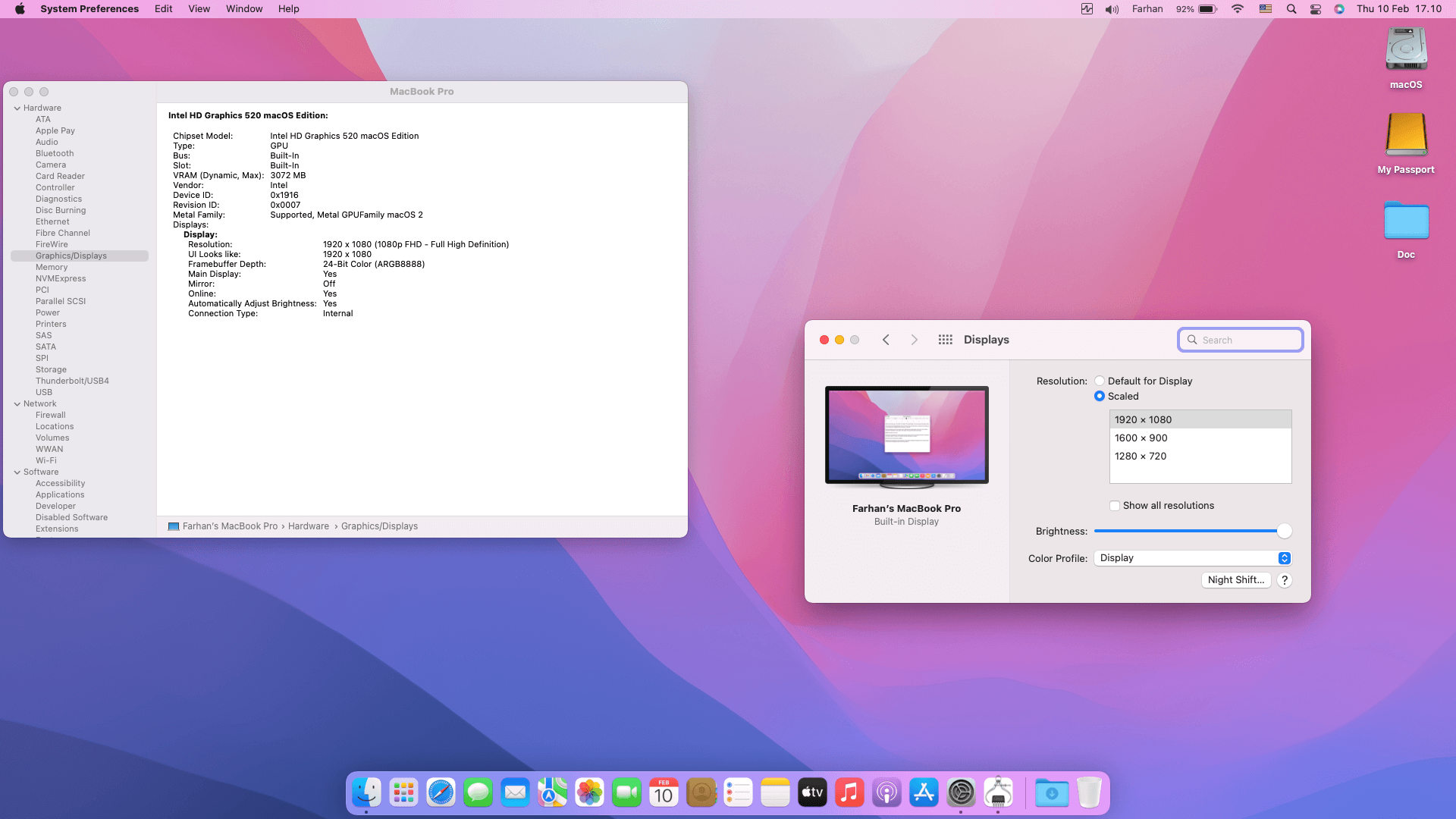Collapse the Hardware section in sidebar
The height and width of the screenshot is (819, 1456).
17,108
